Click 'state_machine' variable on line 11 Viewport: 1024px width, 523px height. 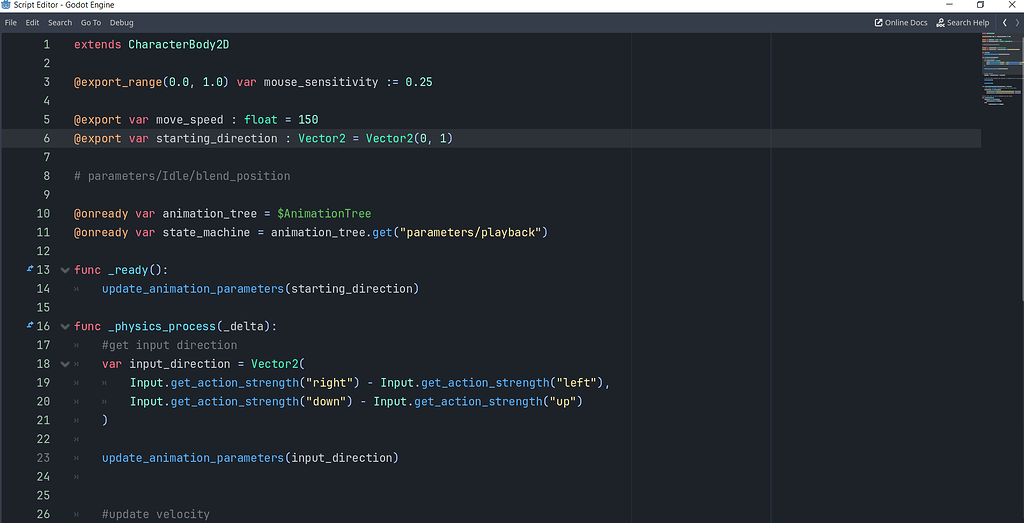(206, 232)
